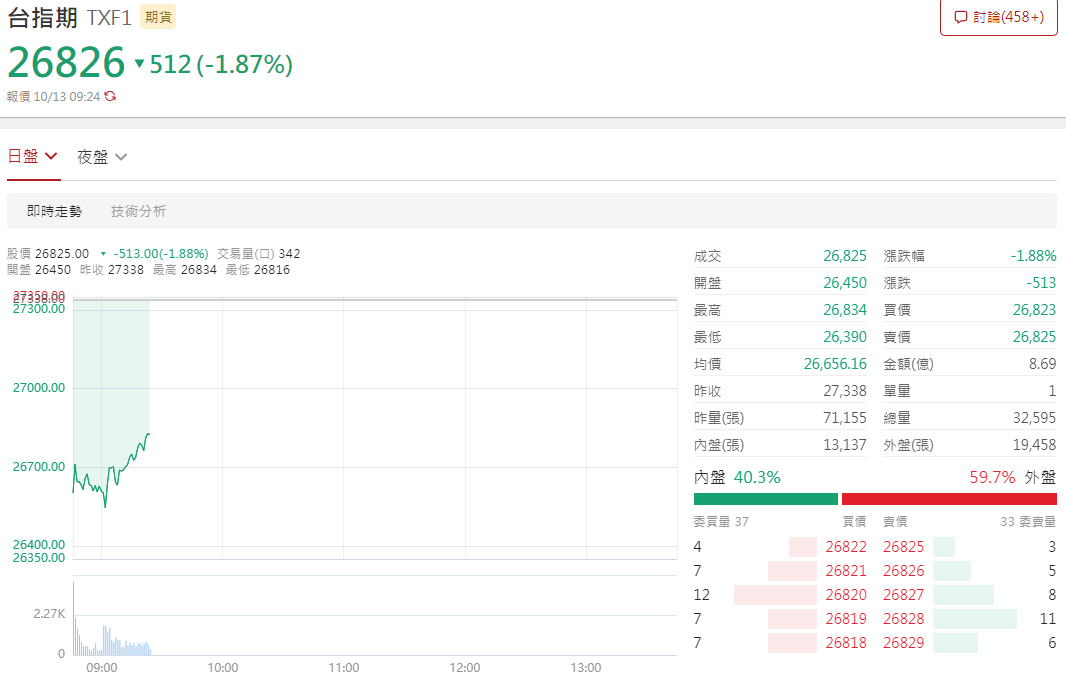Click the red 外盤 ratio bar
The width and height of the screenshot is (1066, 683).
click(948, 499)
